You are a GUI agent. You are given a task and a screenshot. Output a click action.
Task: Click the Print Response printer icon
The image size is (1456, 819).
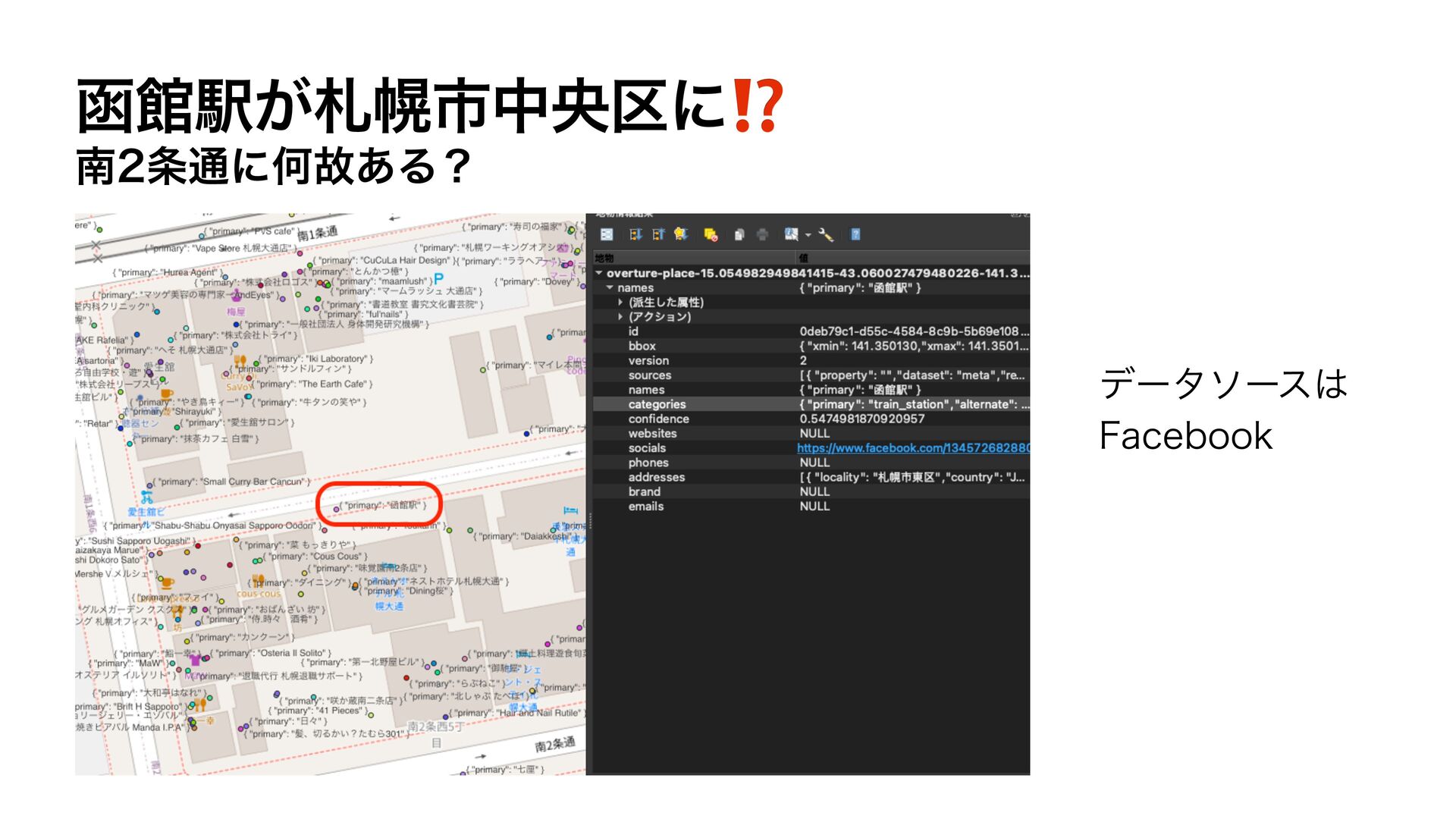(x=762, y=235)
